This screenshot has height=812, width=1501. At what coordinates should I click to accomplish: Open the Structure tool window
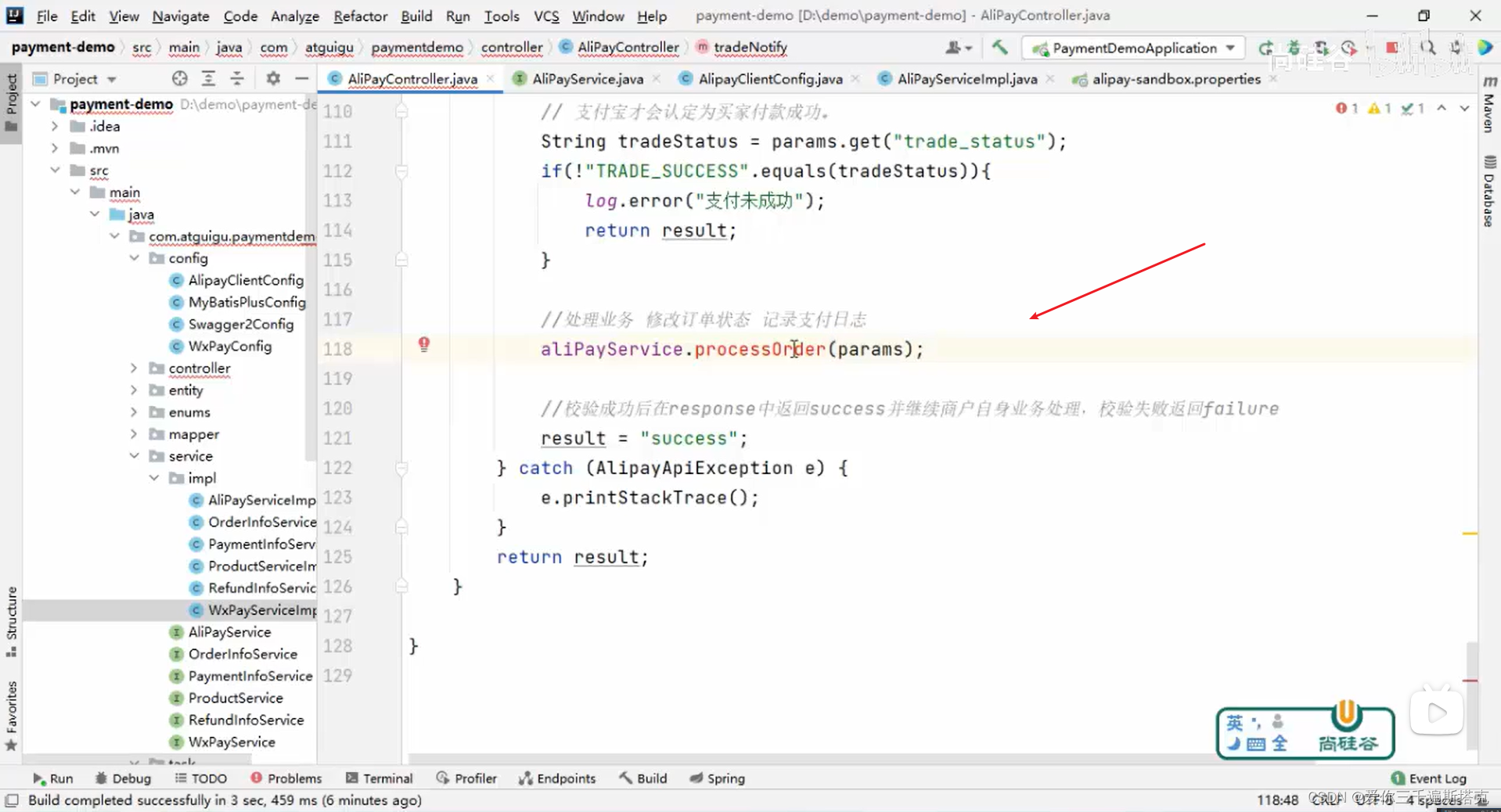tap(11, 622)
